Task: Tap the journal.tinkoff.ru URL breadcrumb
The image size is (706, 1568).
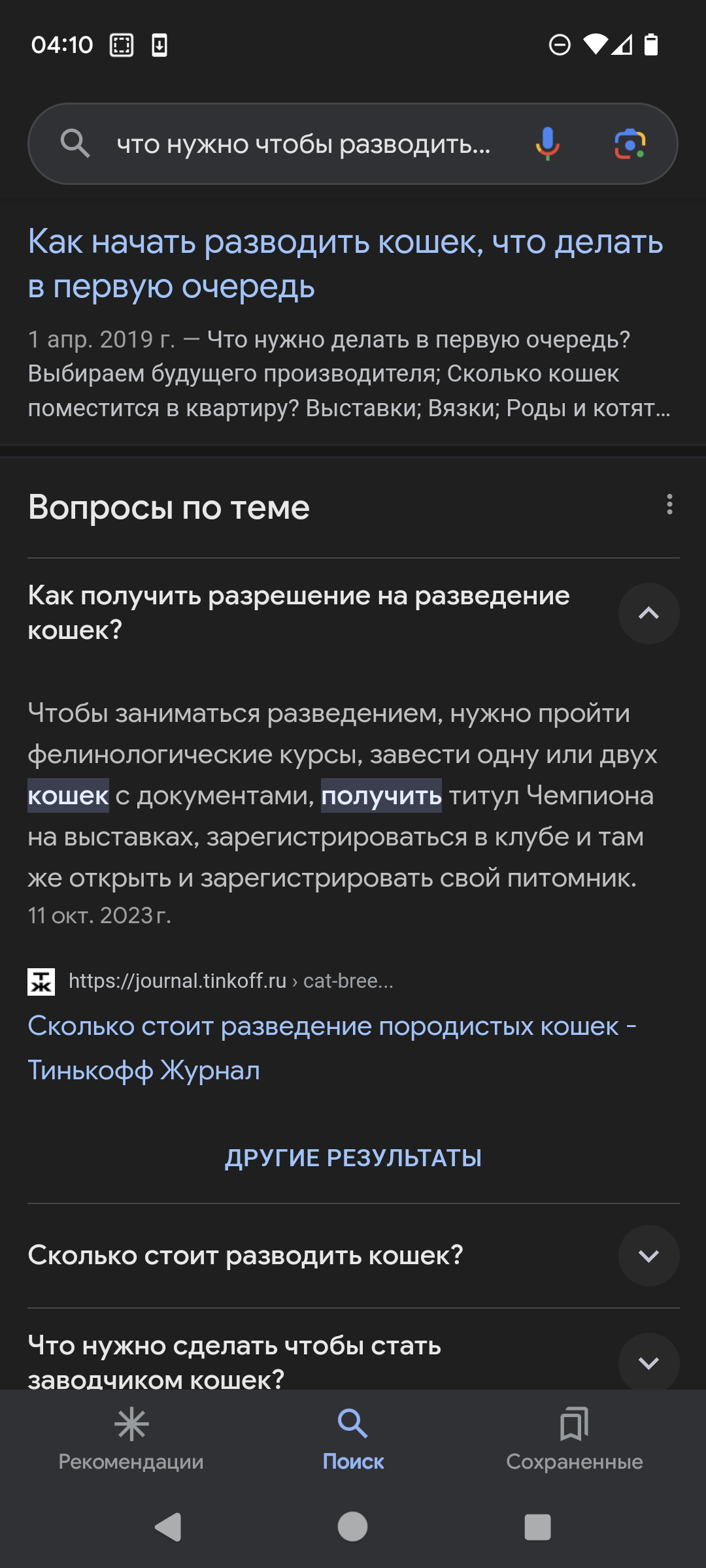Action: (x=231, y=981)
